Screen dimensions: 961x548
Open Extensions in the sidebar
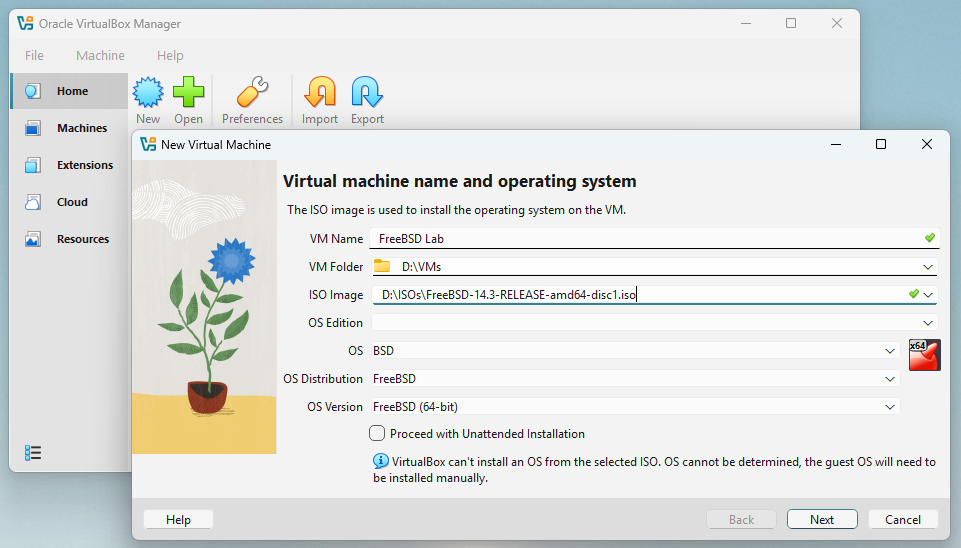coord(70,165)
